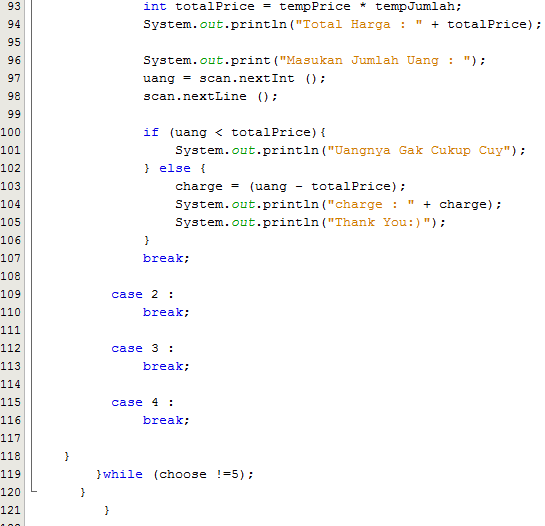
Task: Click 'break;' on line 110
Action: [x=166, y=313]
